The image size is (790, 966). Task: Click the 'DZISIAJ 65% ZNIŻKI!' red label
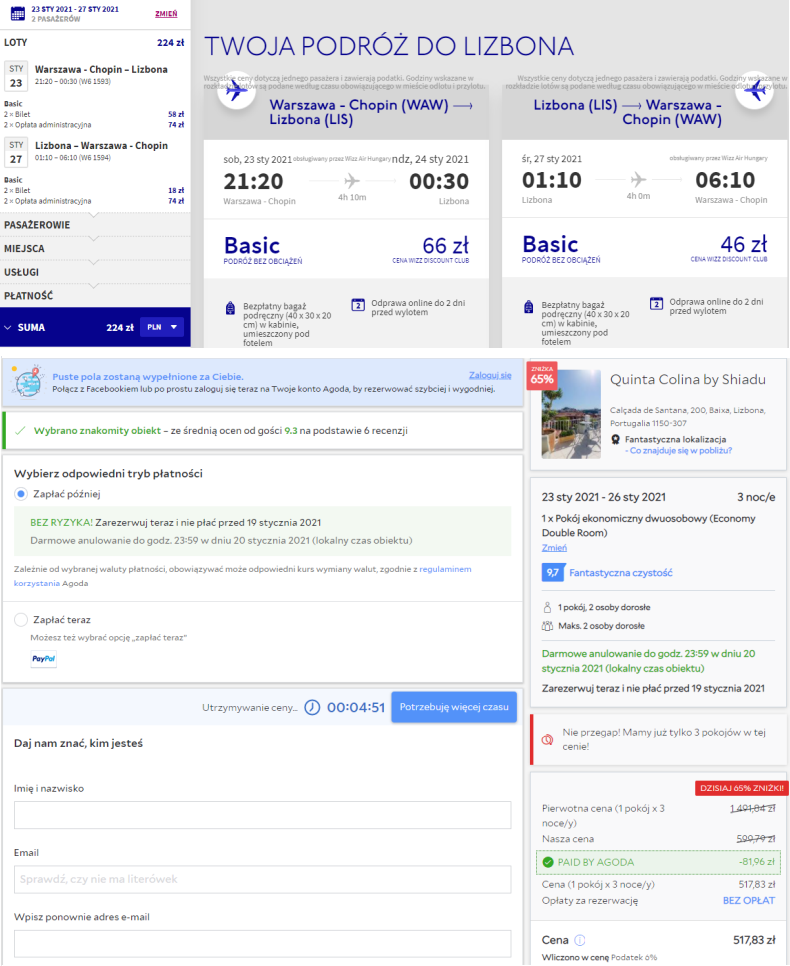[742, 788]
